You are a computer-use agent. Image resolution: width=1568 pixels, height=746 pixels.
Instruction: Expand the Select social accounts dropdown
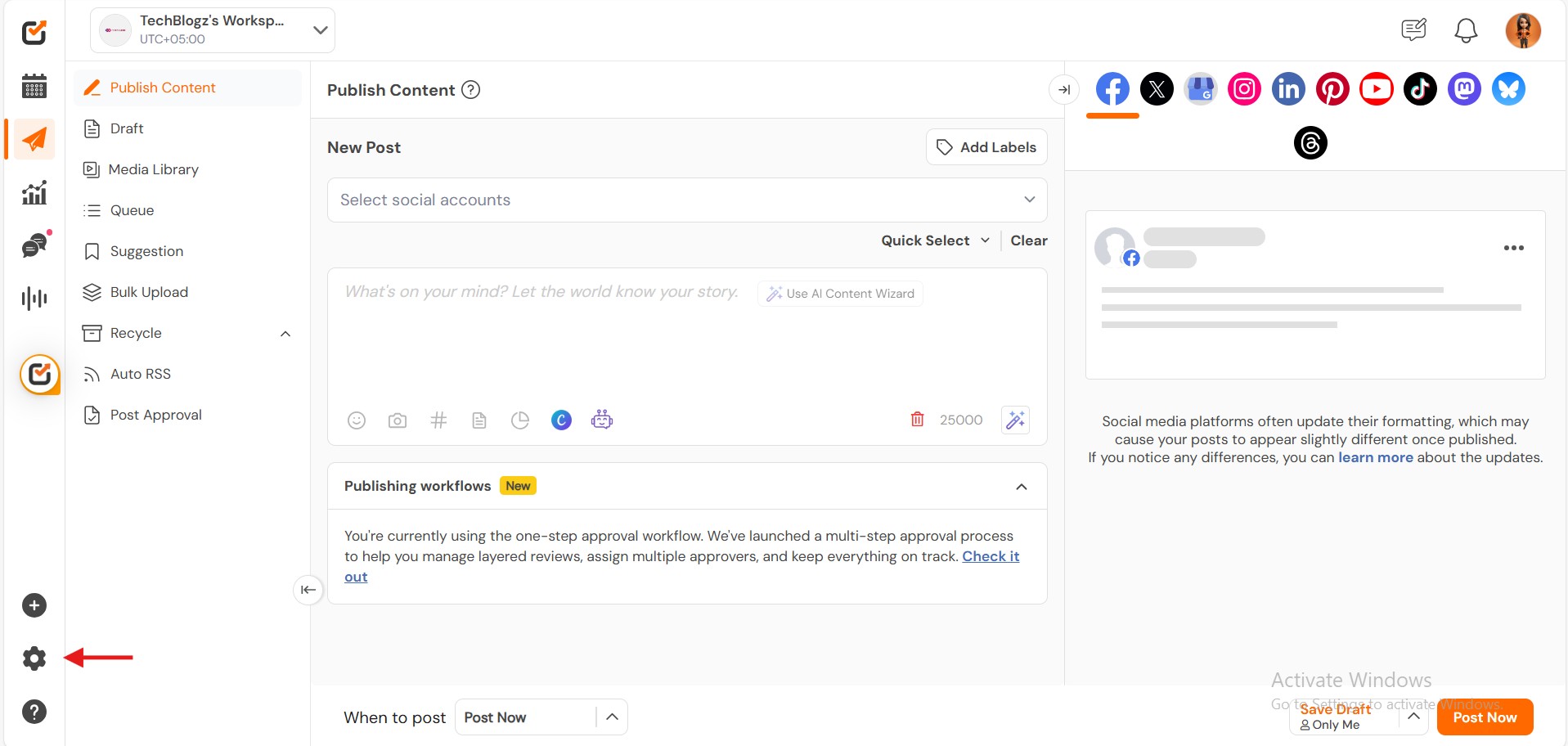point(687,200)
